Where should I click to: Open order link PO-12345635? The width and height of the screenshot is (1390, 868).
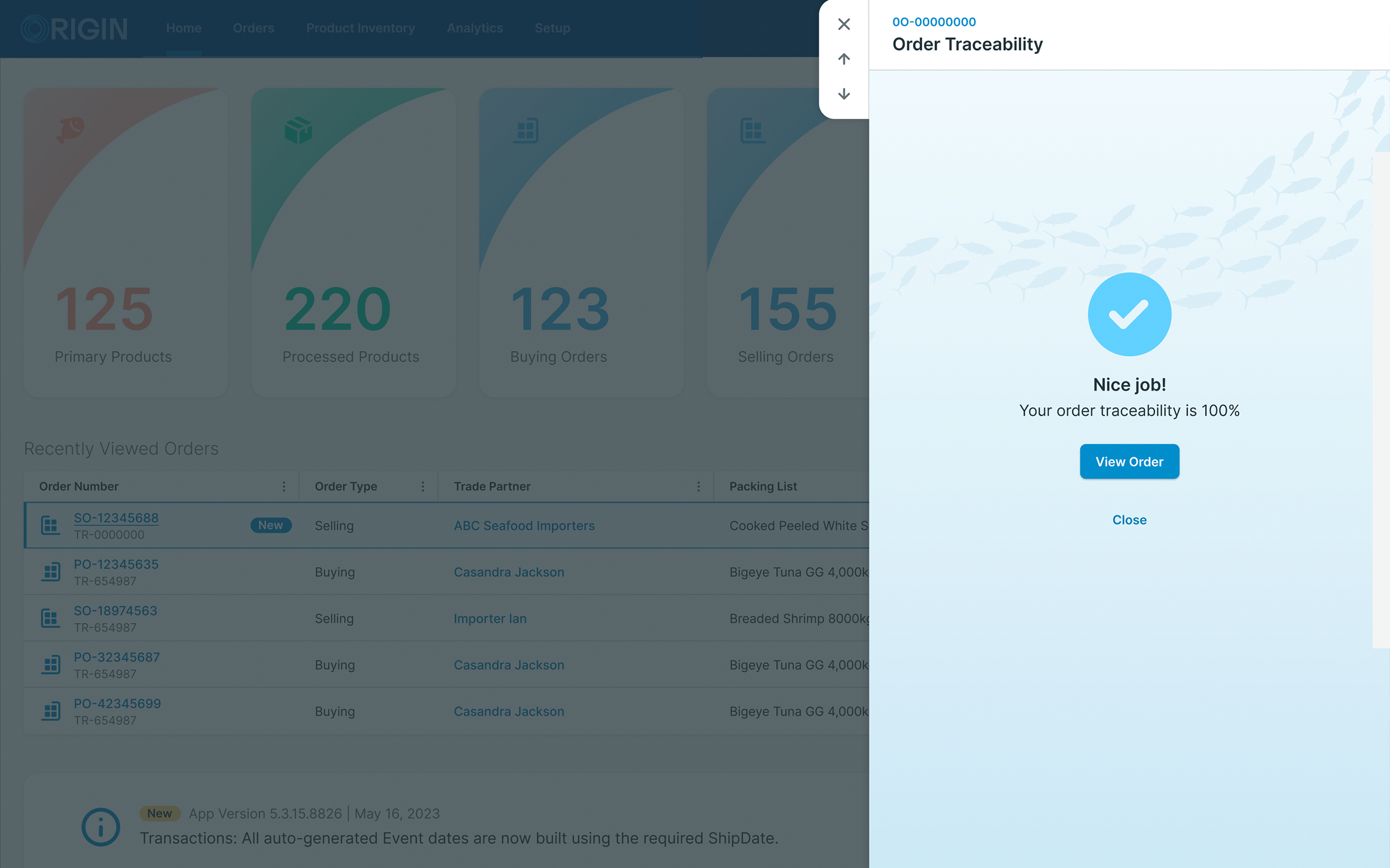pos(116,564)
